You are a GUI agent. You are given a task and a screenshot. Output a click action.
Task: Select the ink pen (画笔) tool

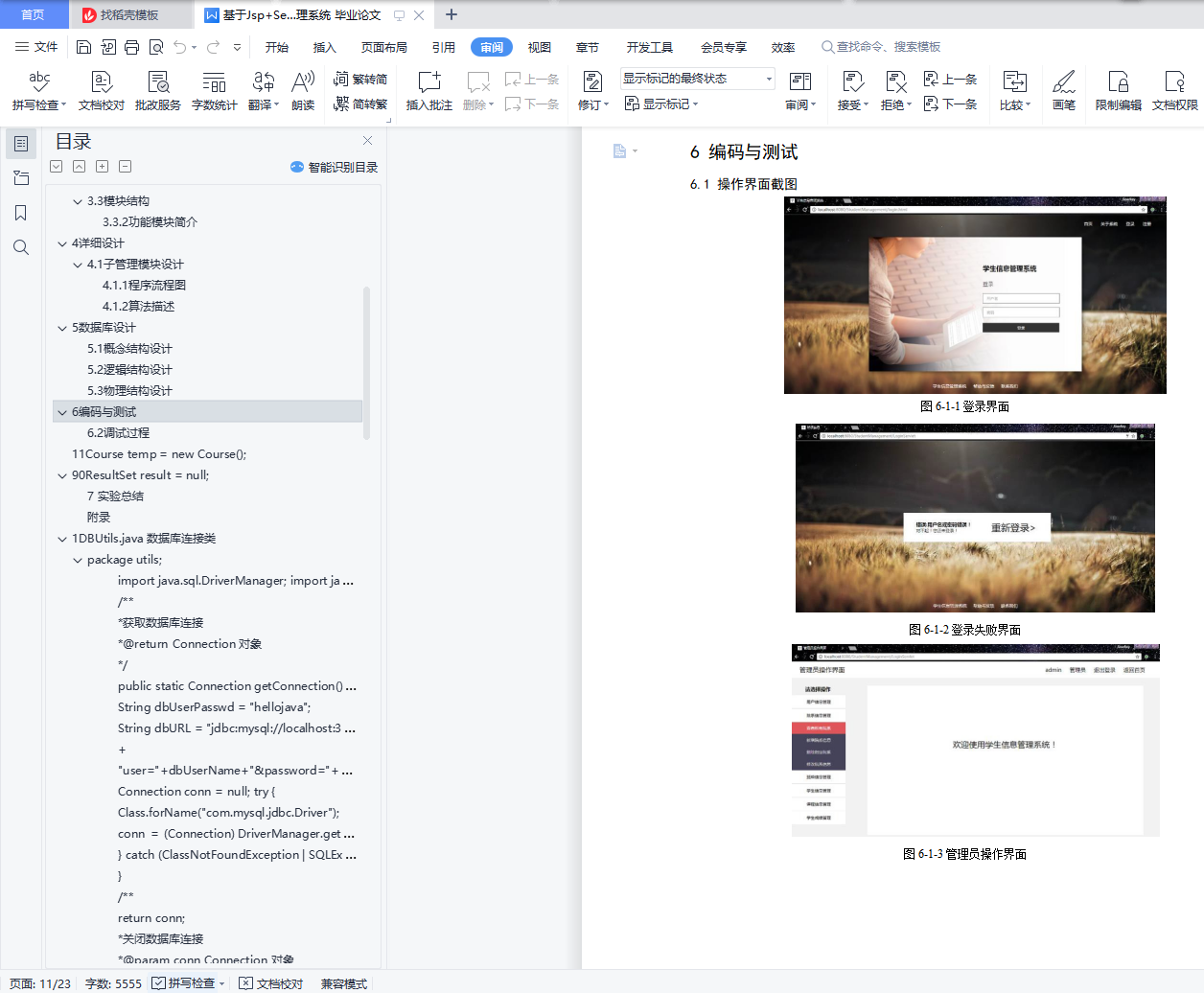1064,91
